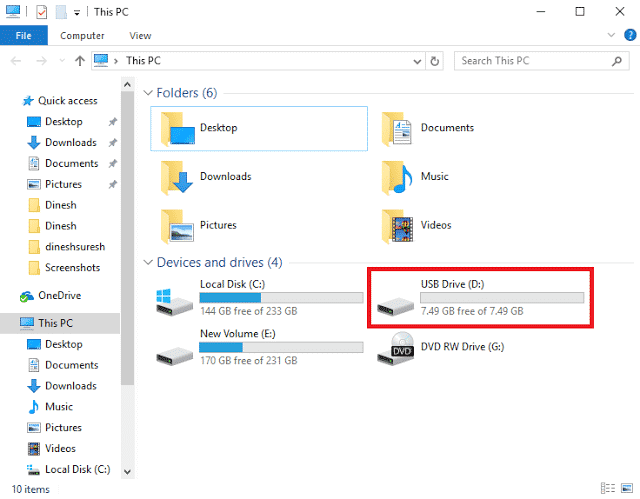Open the Music folder icon in Folders section
640x499 pixels.
click(x=397, y=177)
